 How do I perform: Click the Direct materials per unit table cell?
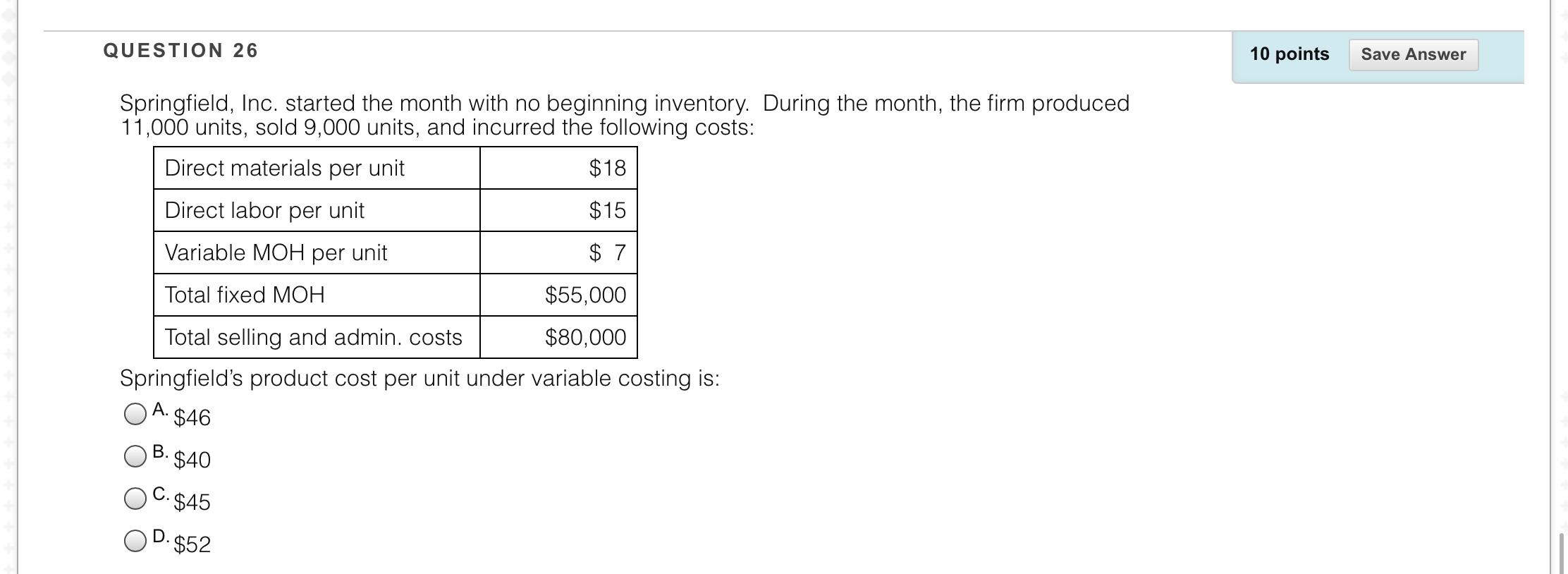pos(285,168)
